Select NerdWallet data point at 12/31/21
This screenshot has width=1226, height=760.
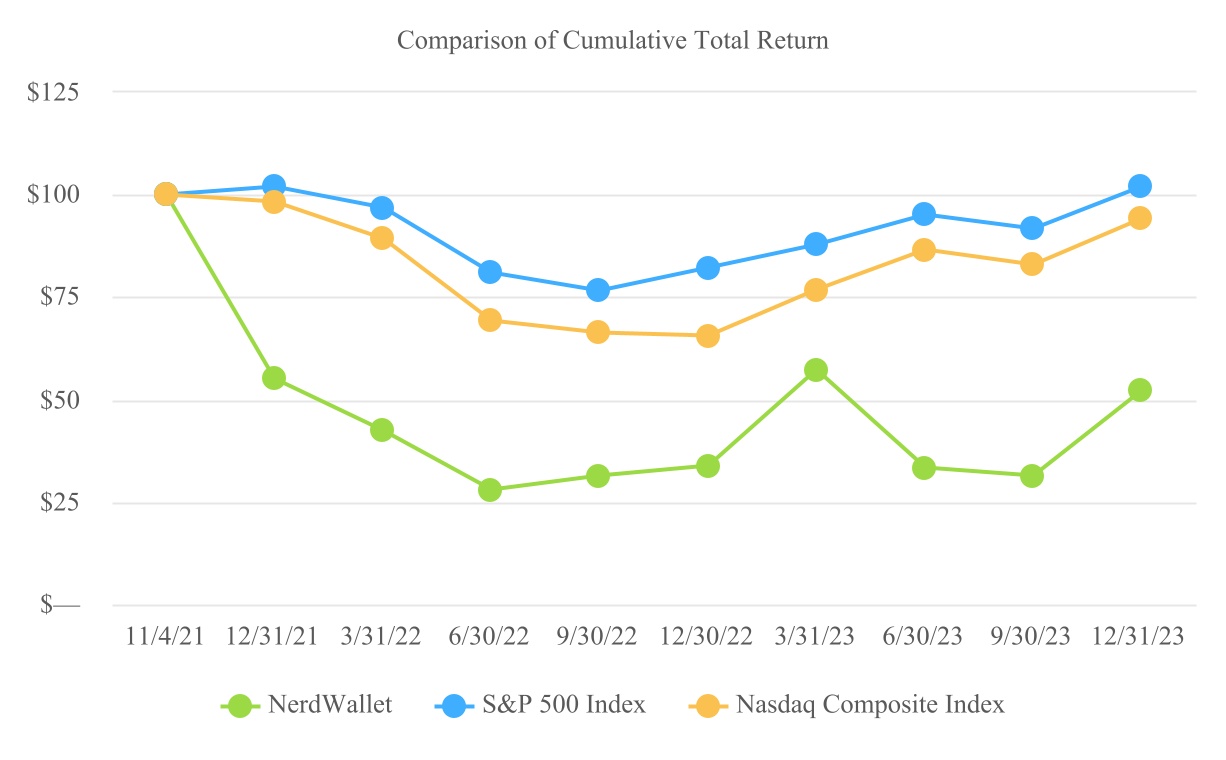pos(274,378)
